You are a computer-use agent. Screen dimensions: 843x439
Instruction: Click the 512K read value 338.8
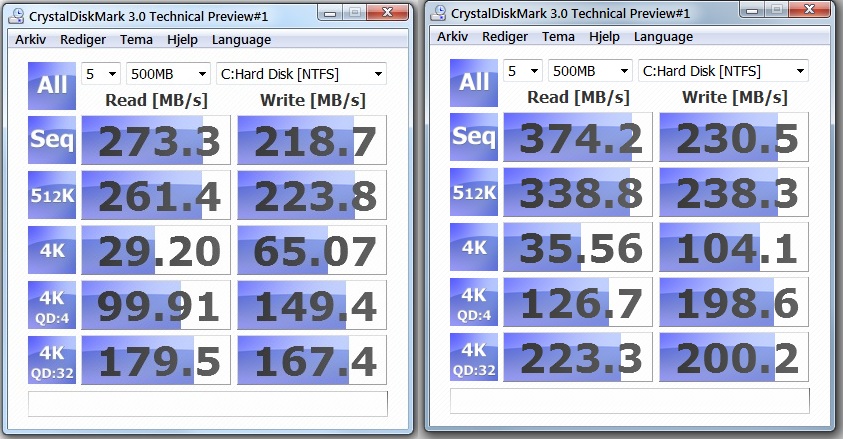click(x=578, y=192)
